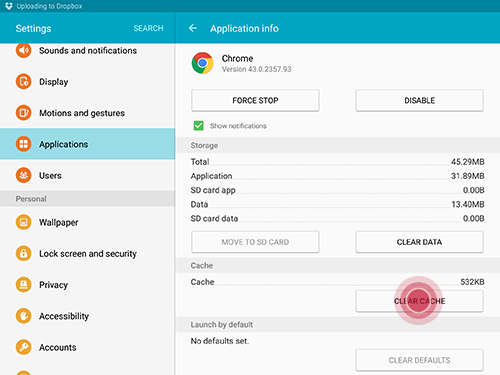The image size is (500, 375).
Task: Tap the Chrome app icon
Action: [202, 63]
